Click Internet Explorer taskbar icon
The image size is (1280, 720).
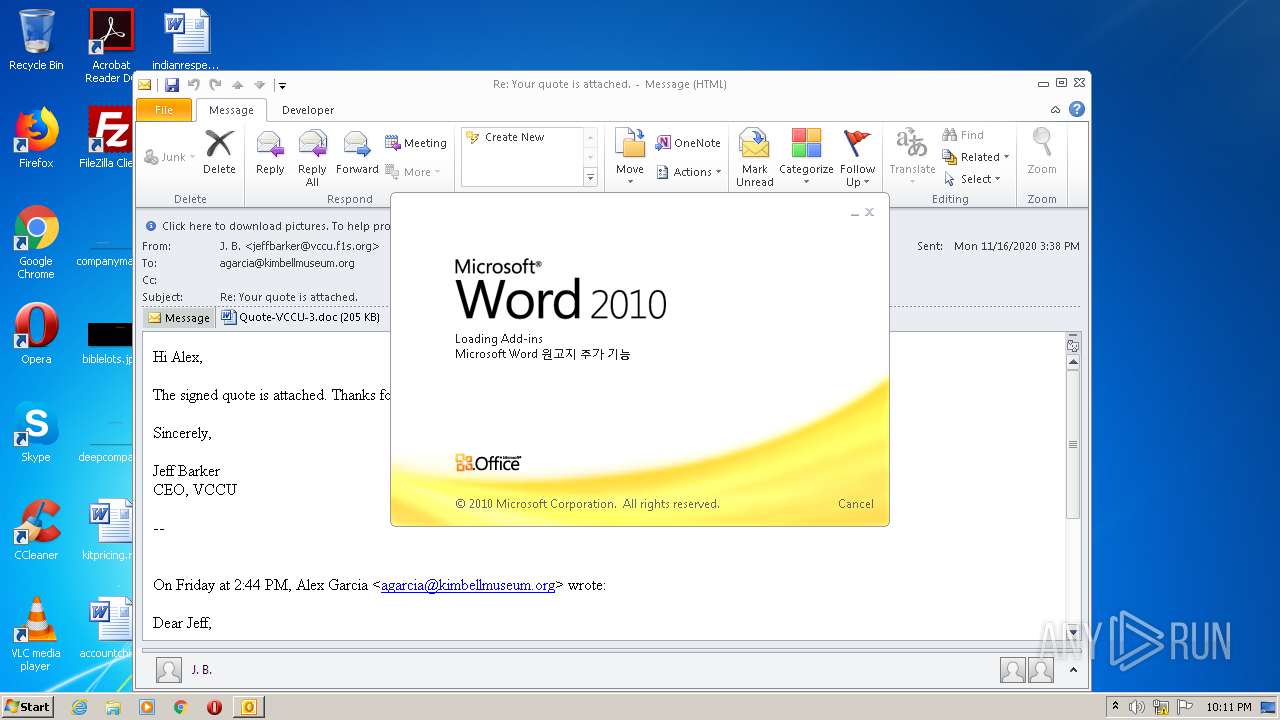[79, 707]
